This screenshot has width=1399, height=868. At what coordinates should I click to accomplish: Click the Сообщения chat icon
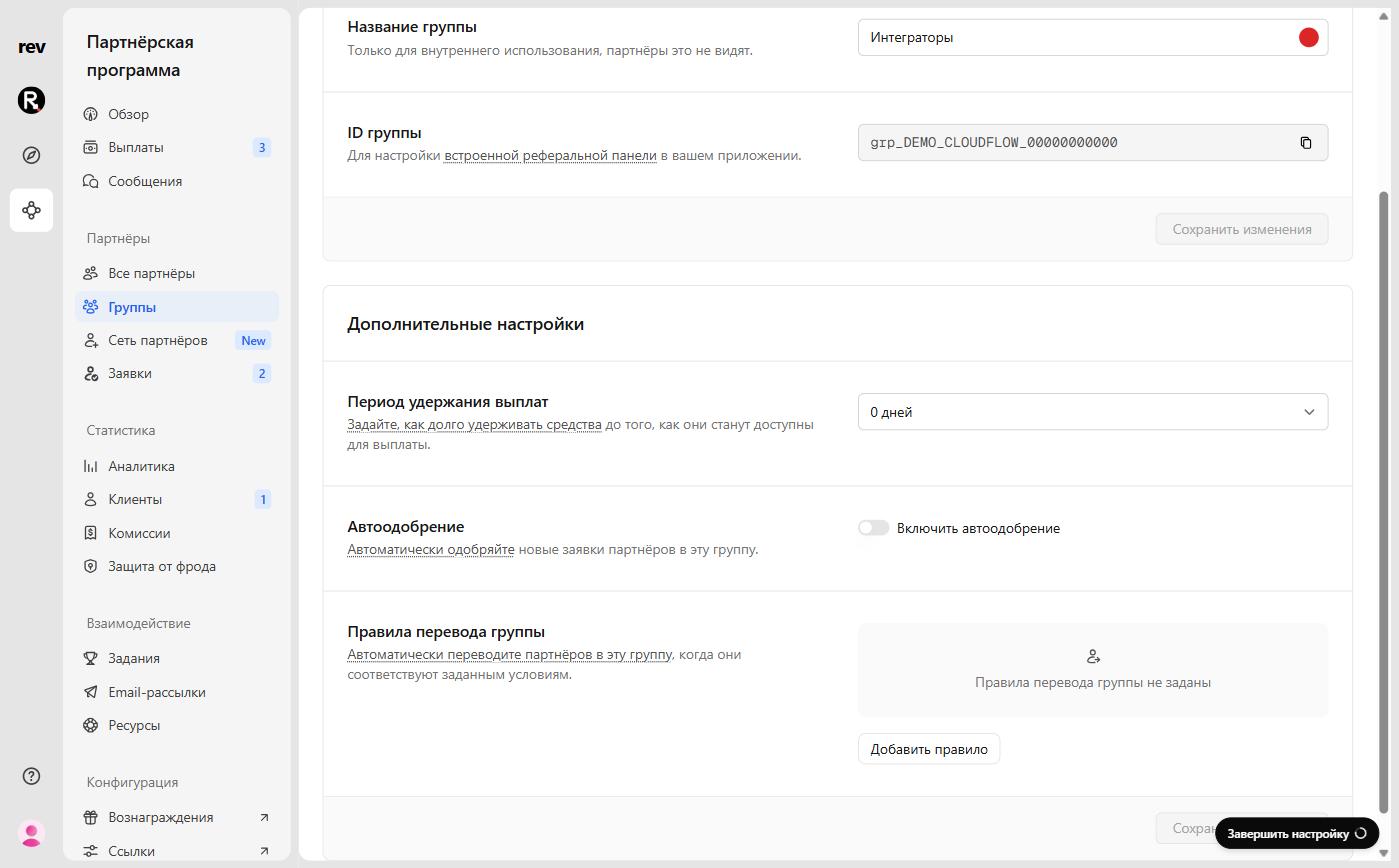pyautogui.click(x=91, y=181)
